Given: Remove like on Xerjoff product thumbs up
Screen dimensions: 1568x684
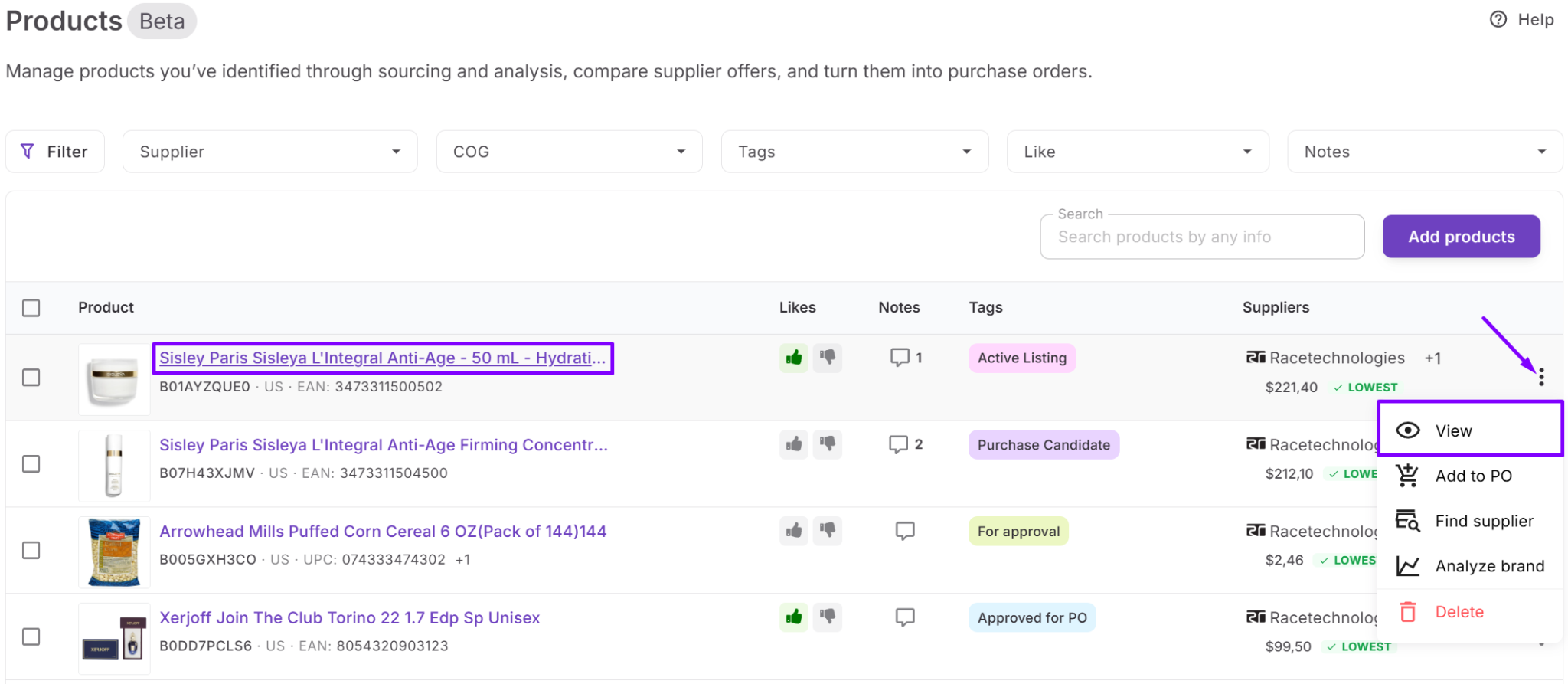Looking at the screenshot, I should pos(794,617).
